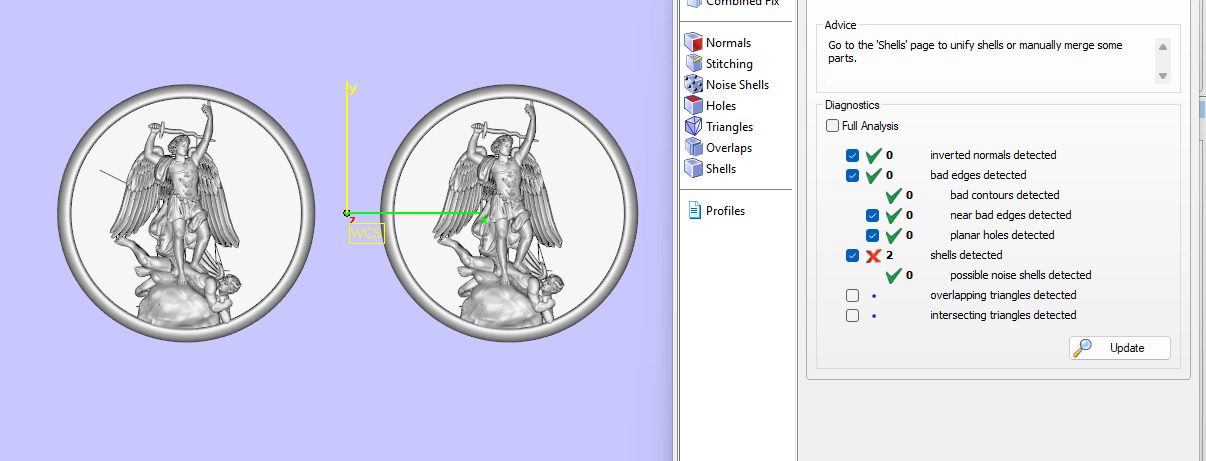Image resolution: width=1206 pixels, height=461 pixels.
Task: Click green checkmark beside bad contours detected
Action: coord(893,195)
